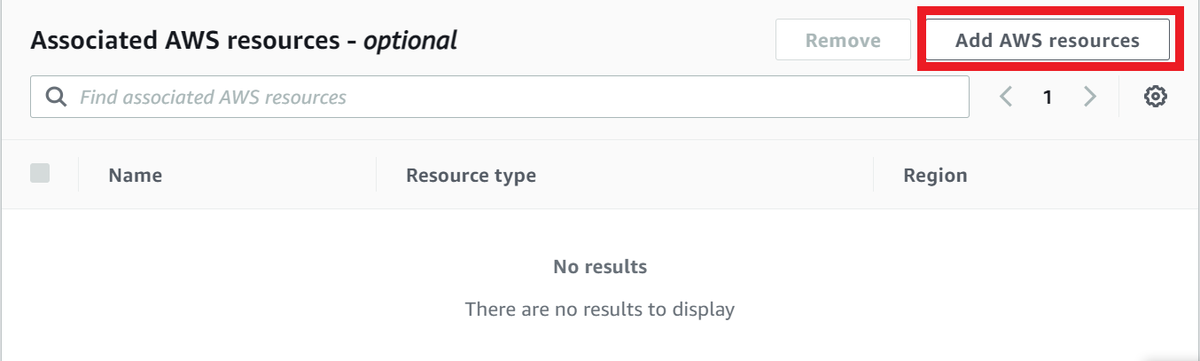Click divider between Name and Resource type

(x=376, y=175)
